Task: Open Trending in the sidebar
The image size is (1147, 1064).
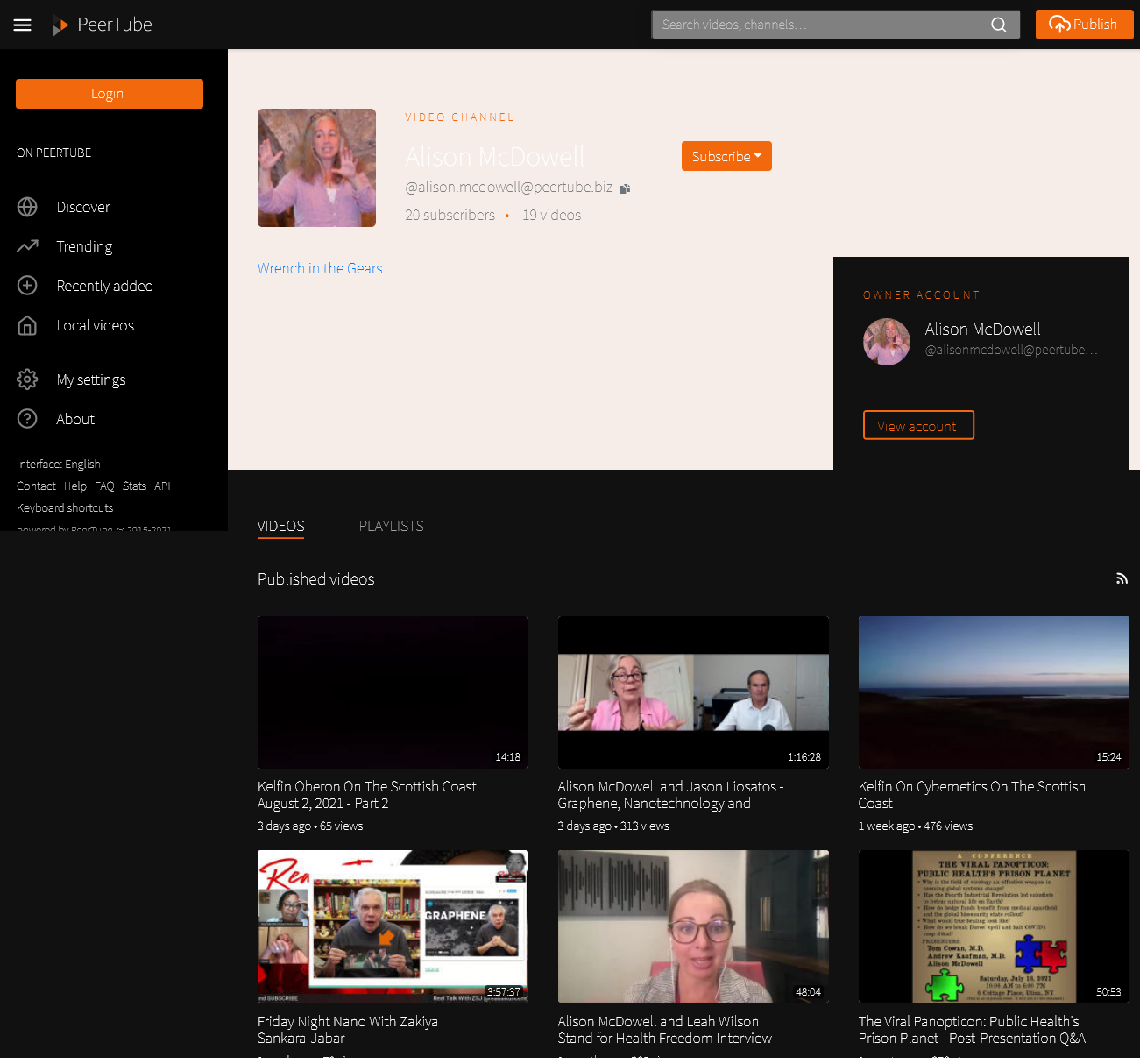Action: pyautogui.click(x=84, y=246)
